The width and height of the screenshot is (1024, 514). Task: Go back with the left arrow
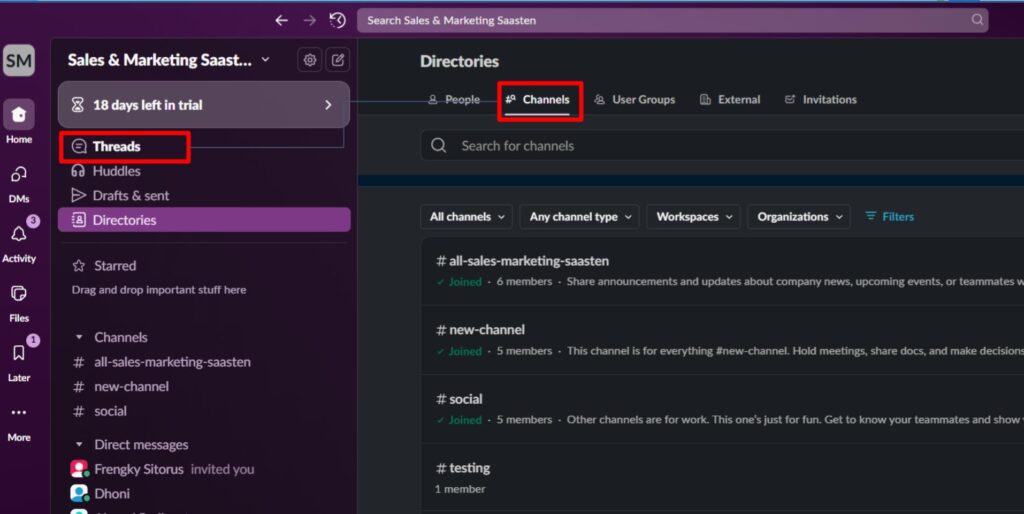click(x=281, y=20)
